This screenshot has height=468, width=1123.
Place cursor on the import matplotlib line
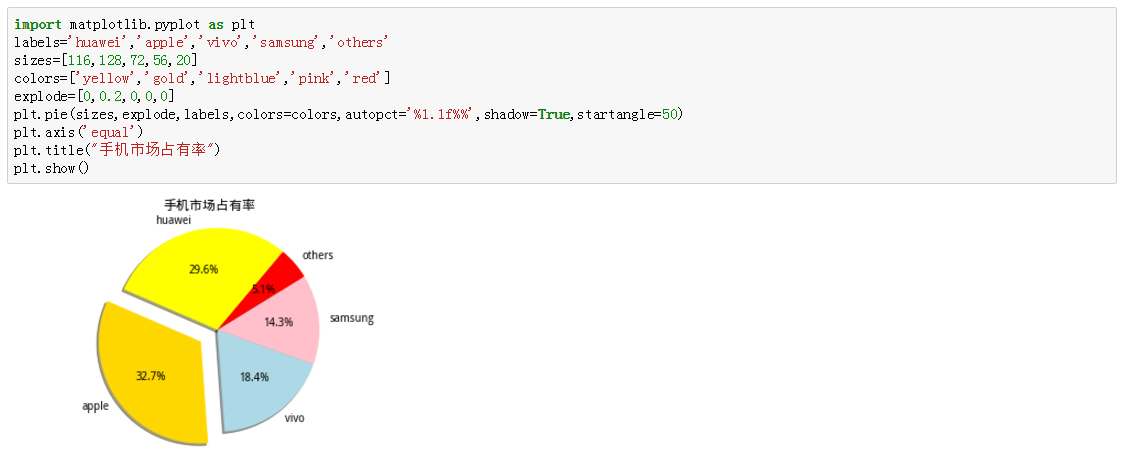click(x=135, y=24)
